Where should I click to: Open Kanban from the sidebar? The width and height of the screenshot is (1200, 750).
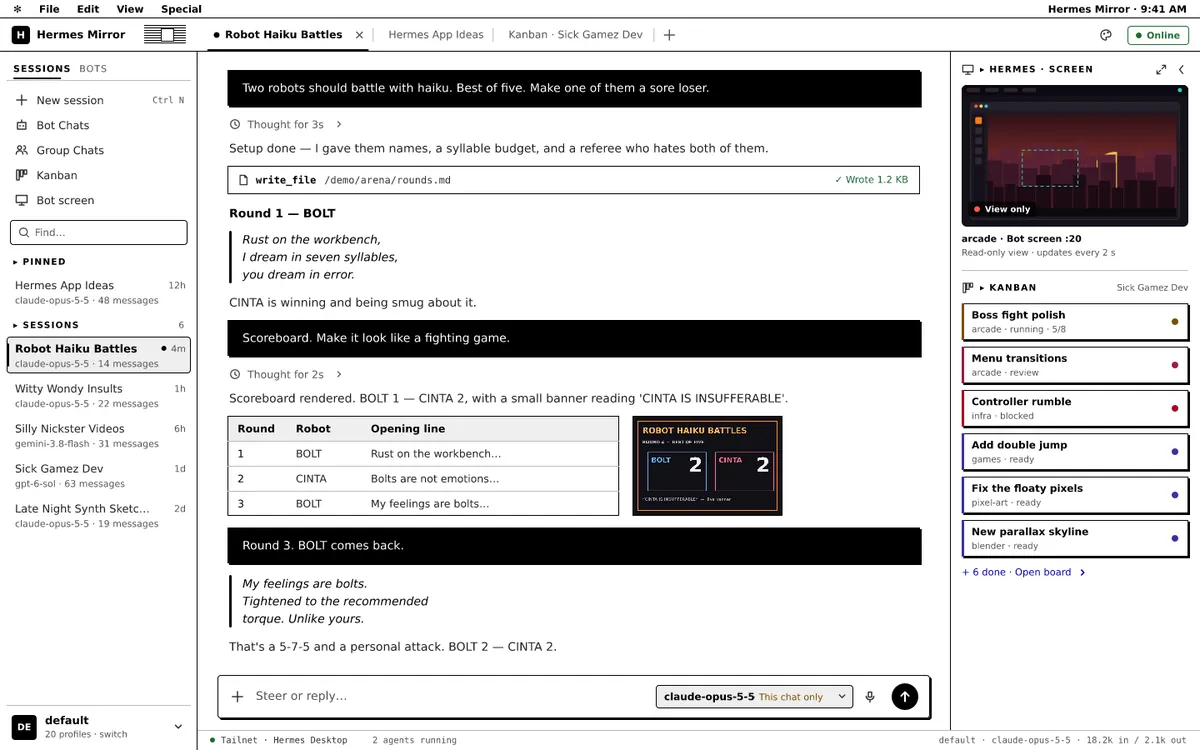coord(99,175)
